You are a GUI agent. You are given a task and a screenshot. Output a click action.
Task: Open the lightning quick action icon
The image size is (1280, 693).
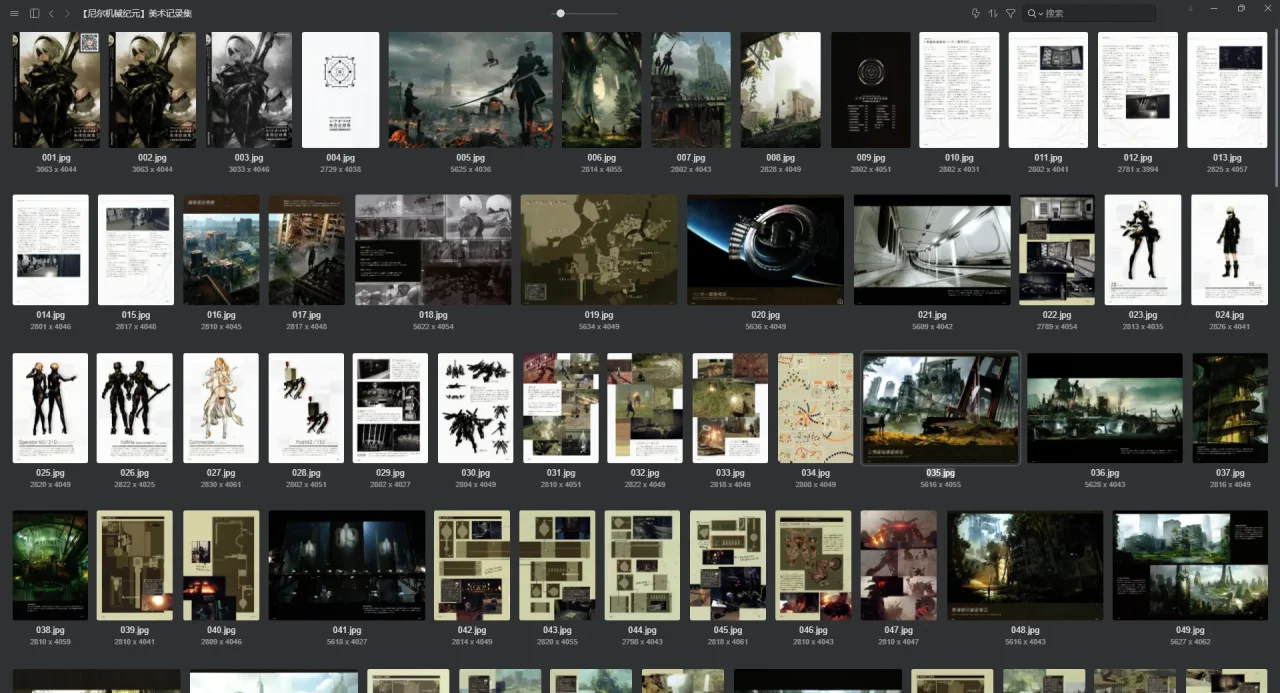pyautogui.click(x=976, y=13)
